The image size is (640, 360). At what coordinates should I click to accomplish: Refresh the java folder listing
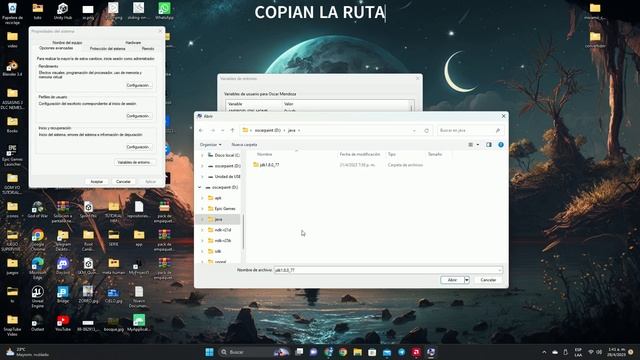coord(427,131)
